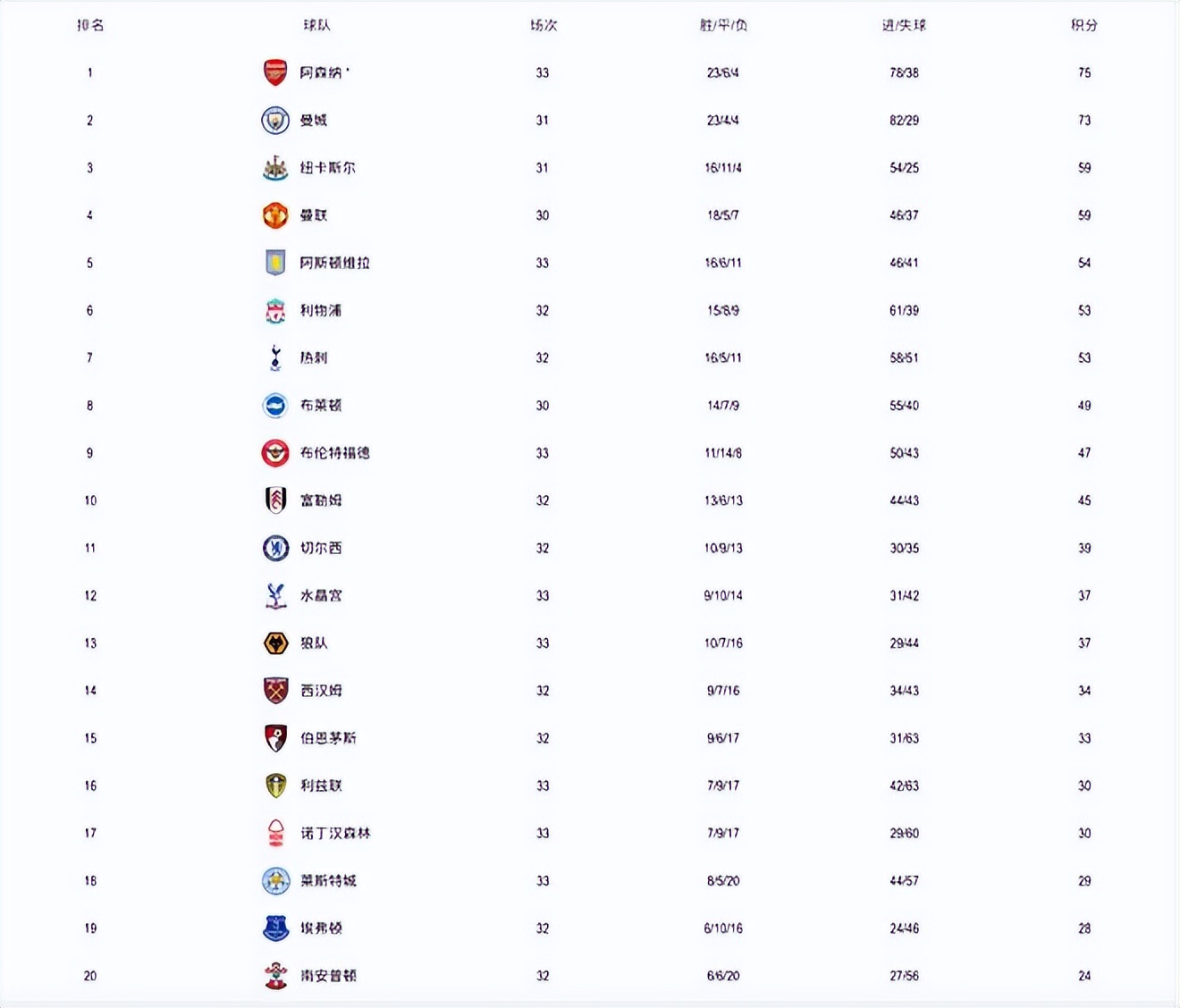This screenshot has height=1008, width=1180.
Task: Click the 积分 column header
Action: point(1084,25)
